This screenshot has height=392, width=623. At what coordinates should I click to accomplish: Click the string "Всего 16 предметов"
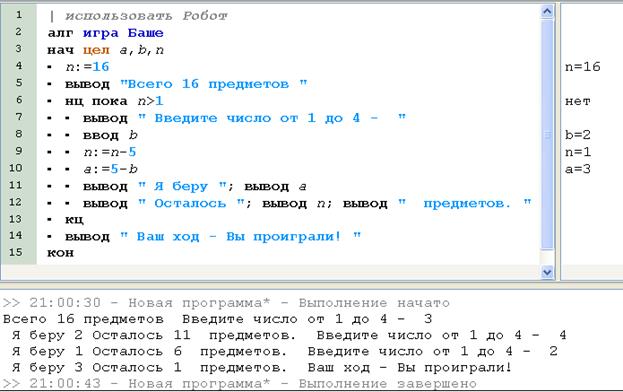point(214,84)
